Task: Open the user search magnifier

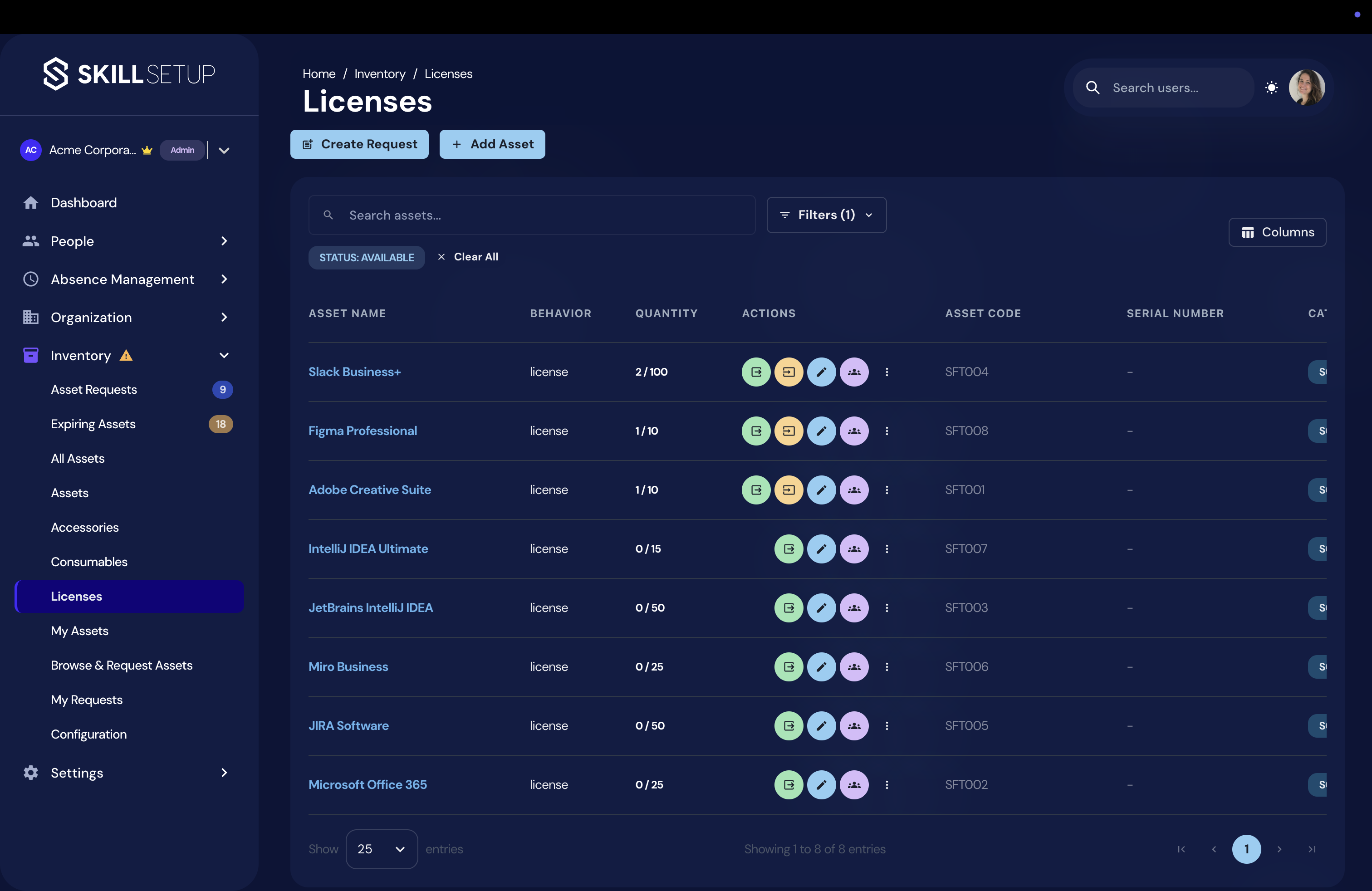Action: pos(1093,88)
